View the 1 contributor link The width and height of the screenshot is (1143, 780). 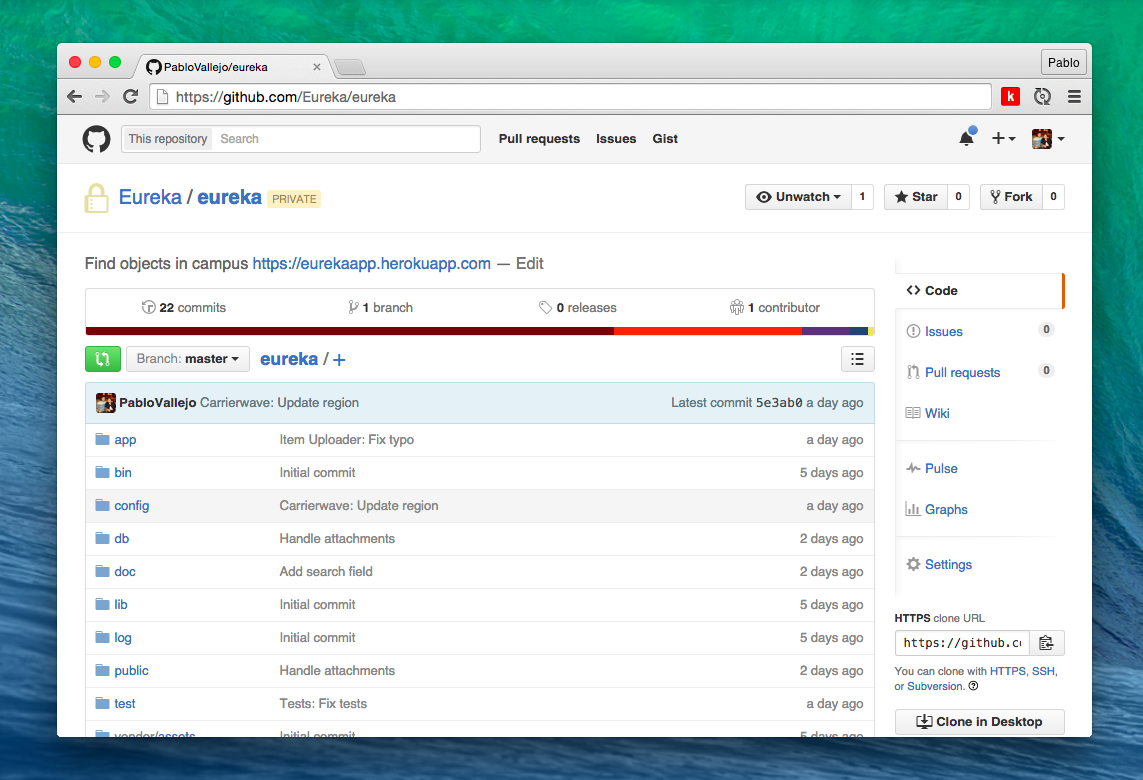(x=775, y=308)
